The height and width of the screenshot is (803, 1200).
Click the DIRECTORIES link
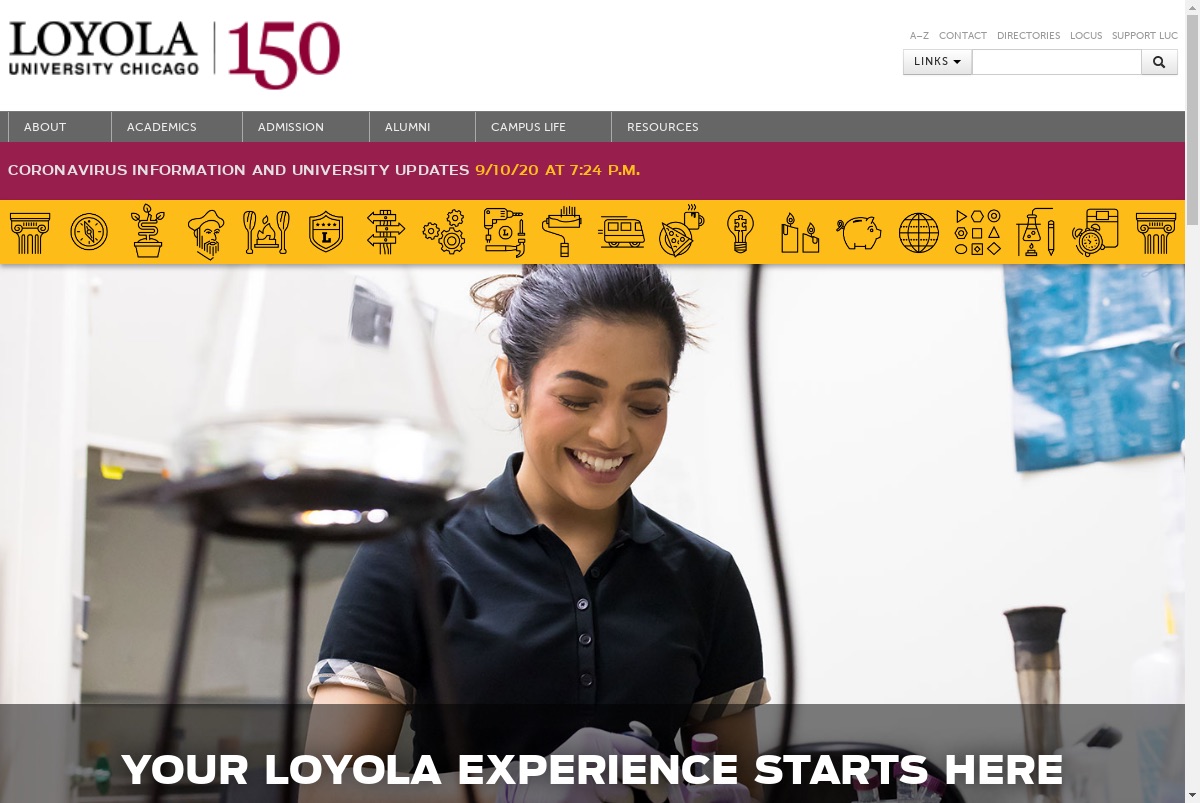[1028, 36]
